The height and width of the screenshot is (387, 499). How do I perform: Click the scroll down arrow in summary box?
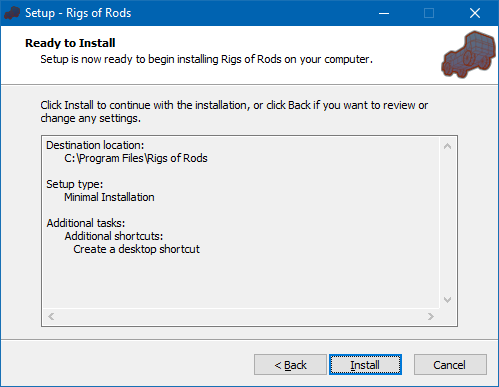(448, 300)
